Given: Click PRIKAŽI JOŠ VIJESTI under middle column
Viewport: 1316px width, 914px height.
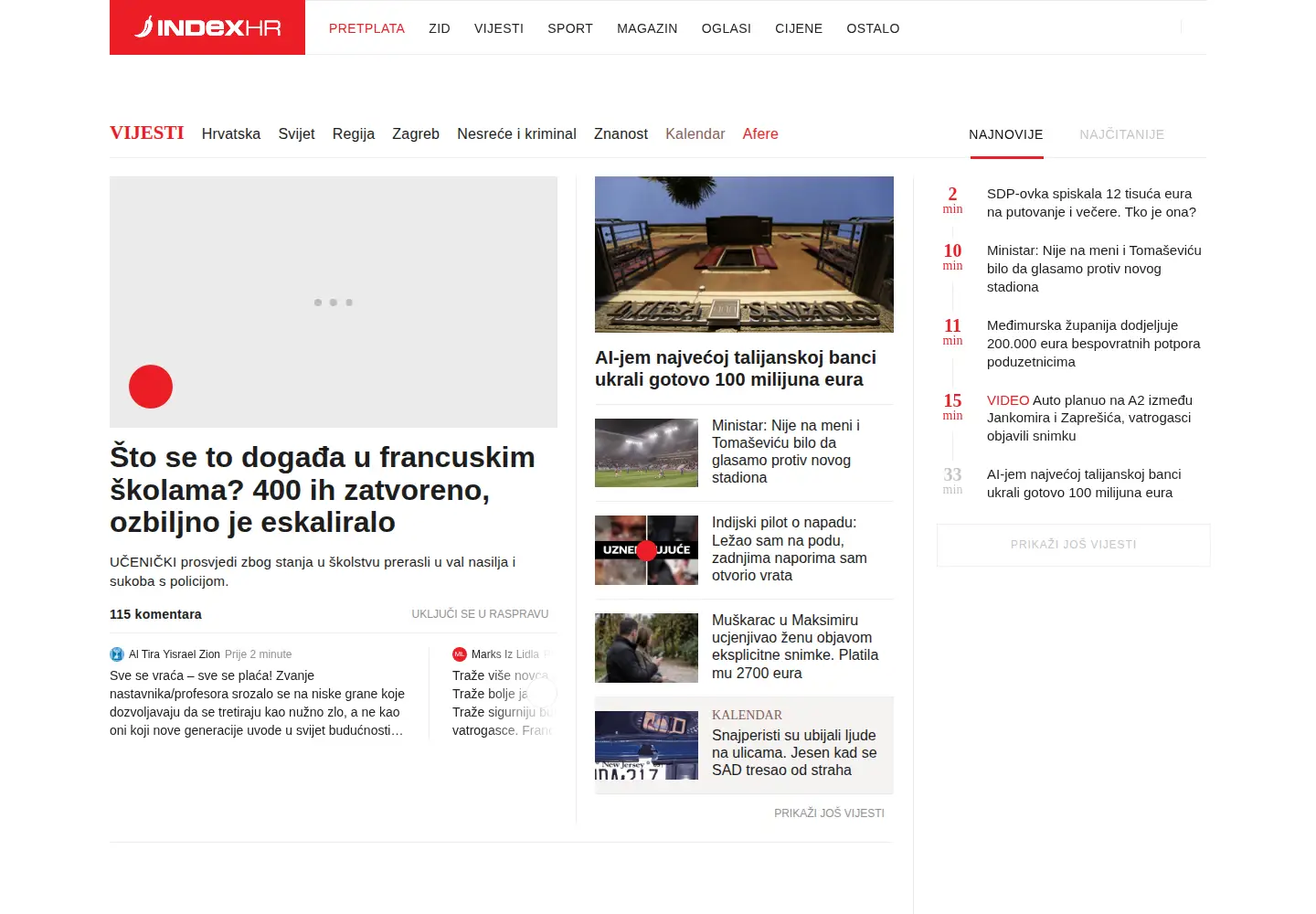Looking at the screenshot, I should pos(829,813).
